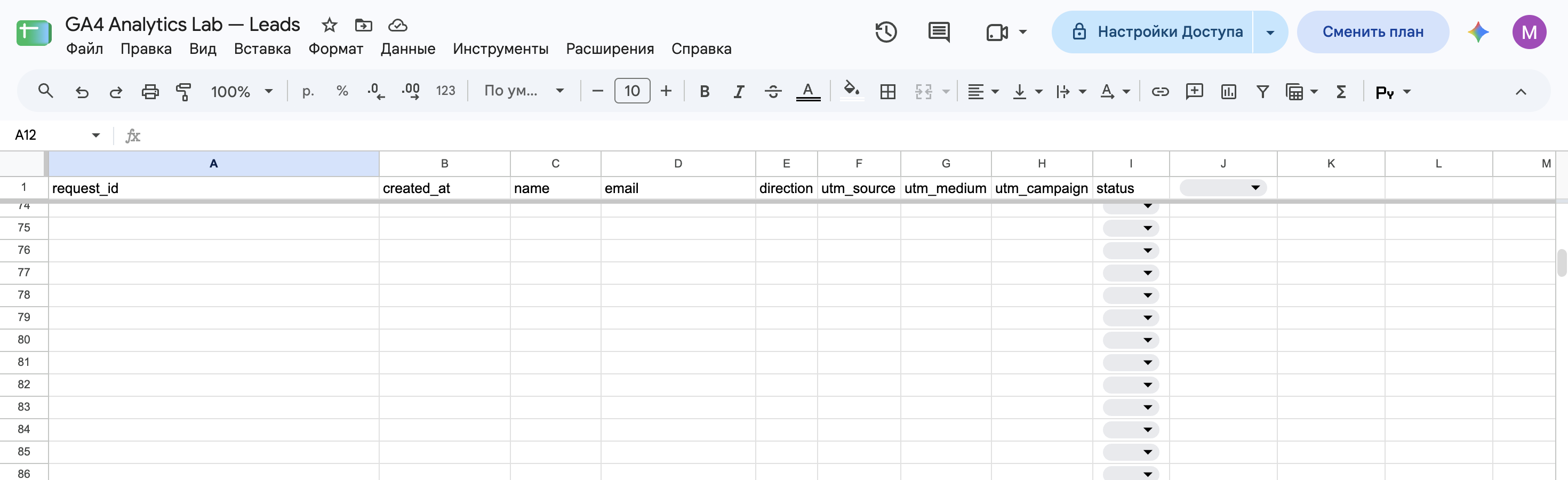The width and height of the screenshot is (1568, 480).
Task: Select the paint format roller icon
Action: click(183, 91)
